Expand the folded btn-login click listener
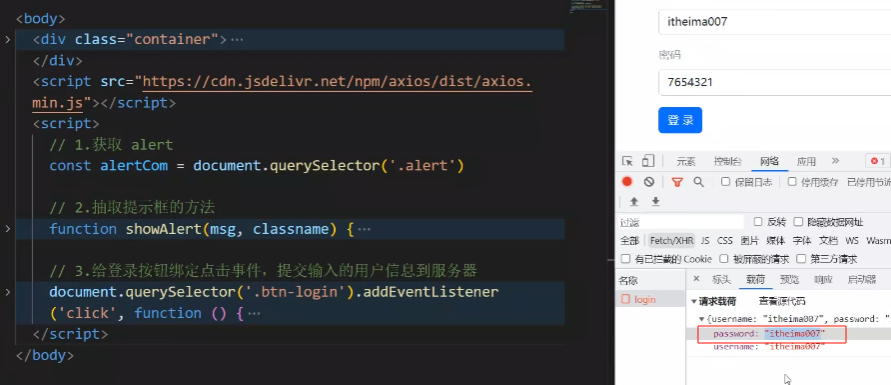The width and height of the screenshot is (891, 385). coord(7,292)
